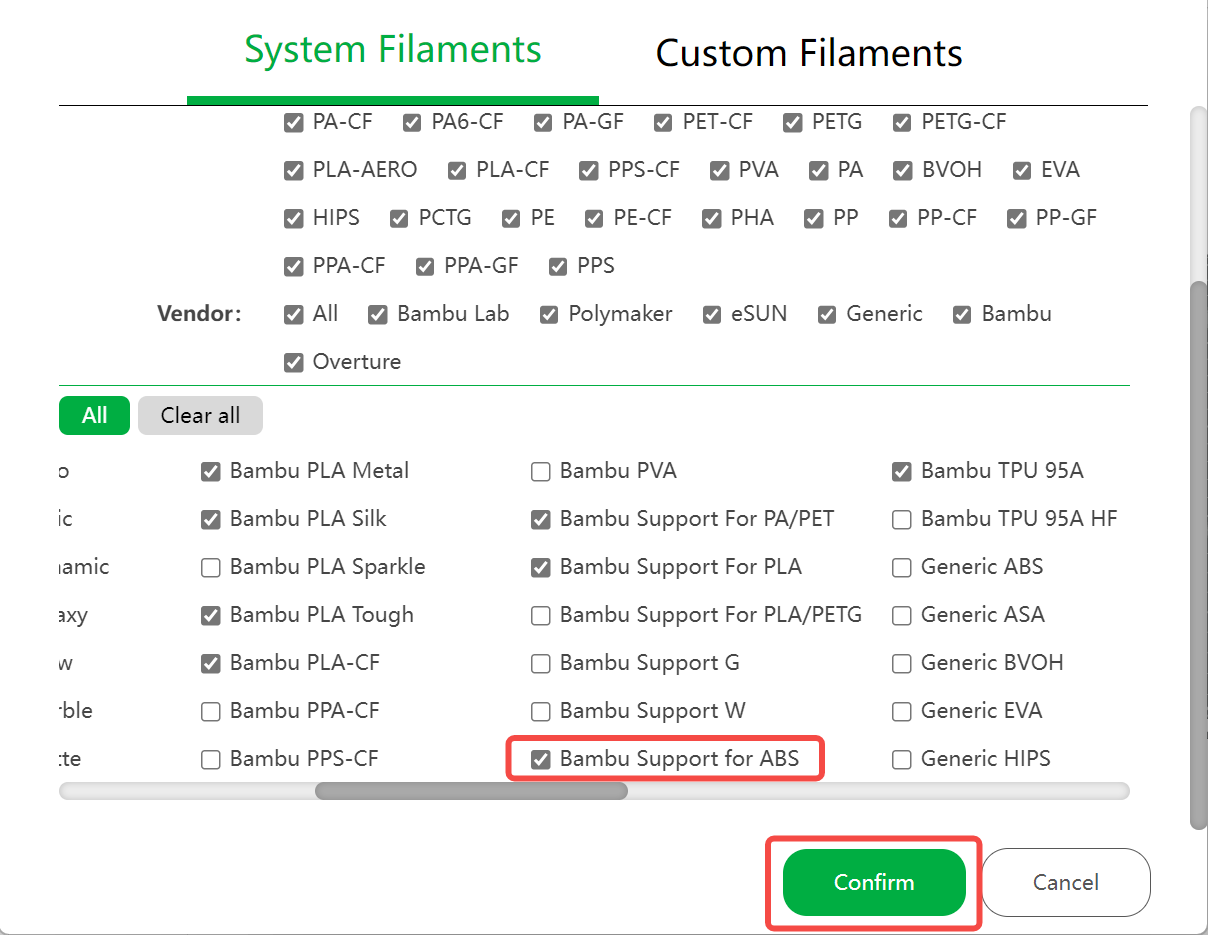Image resolution: width=1208 pixels, height=935 pixels.
Task: Enable Generic ASA filament
Action: tap(901, 615)
